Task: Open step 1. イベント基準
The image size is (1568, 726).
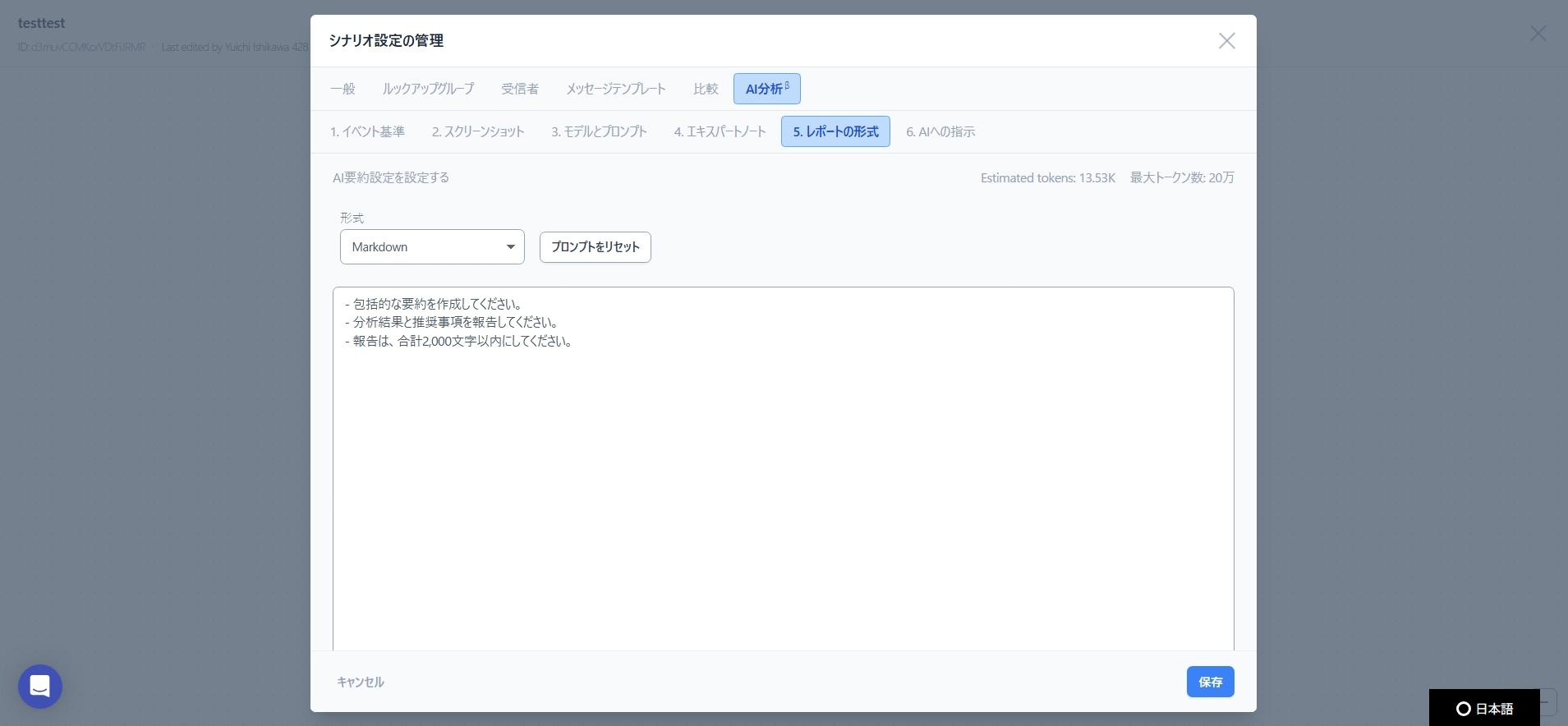Action: (x=367, y=131)
